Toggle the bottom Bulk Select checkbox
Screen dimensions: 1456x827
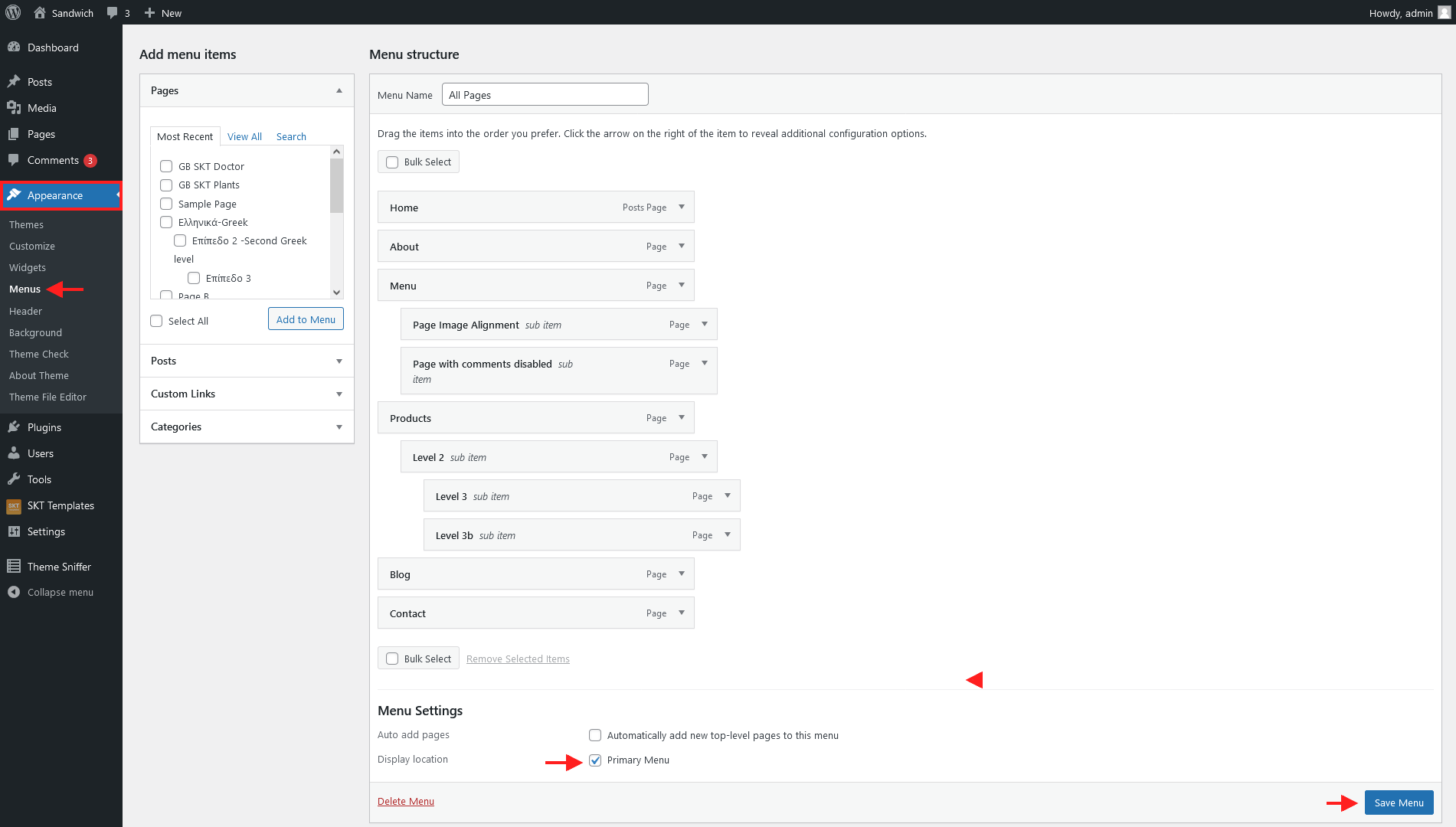click(x=392, y=659)
